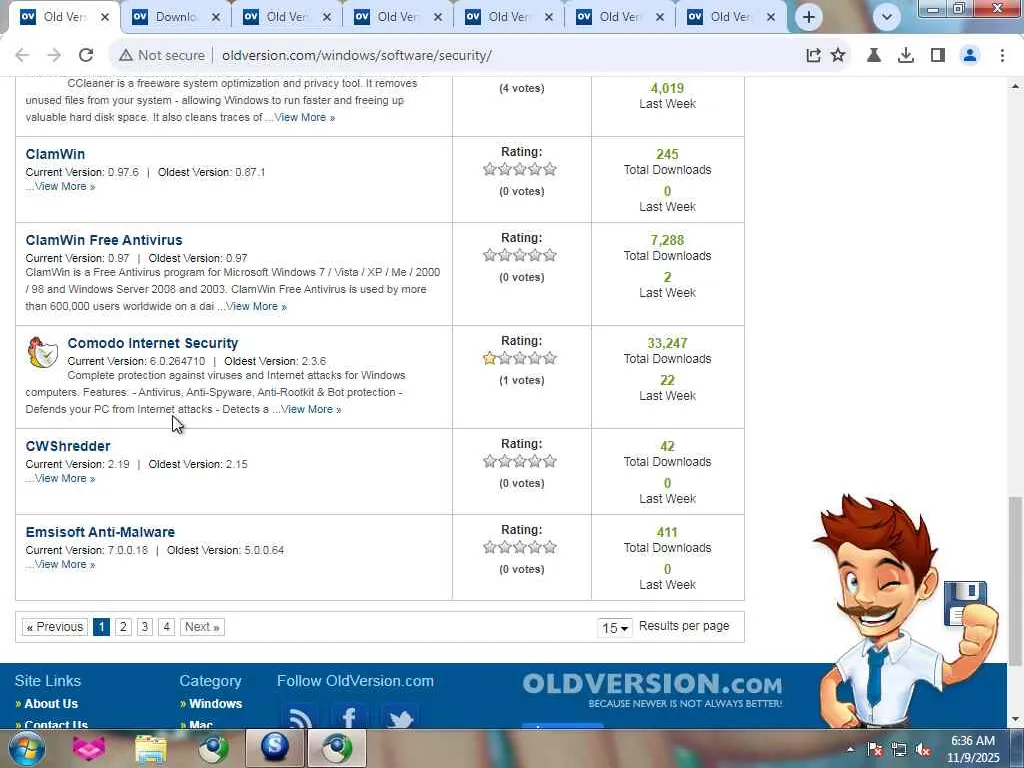This screenshot has width=1024, height=768.
Task: Open Chrome Labs flask icon
Action: (x=874, y=56)
